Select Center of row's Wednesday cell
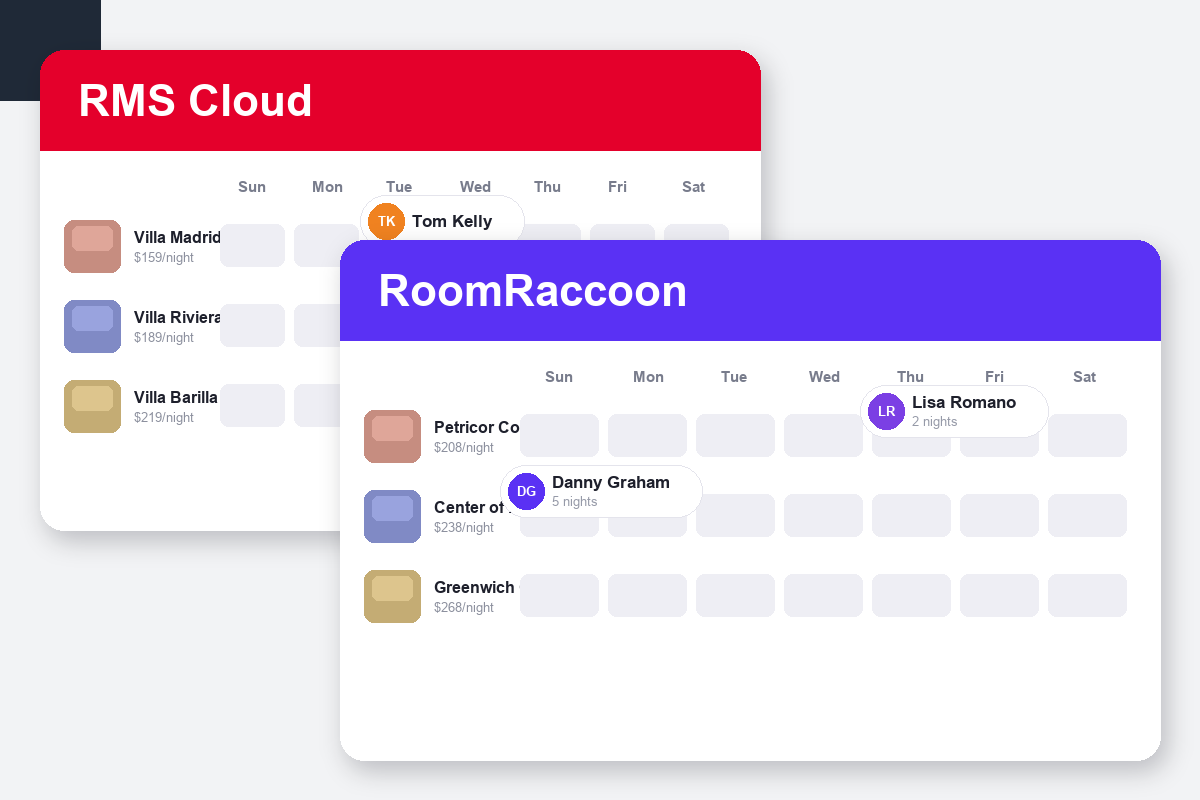This screenshot has height=800, width=1200. pos(823,516)
